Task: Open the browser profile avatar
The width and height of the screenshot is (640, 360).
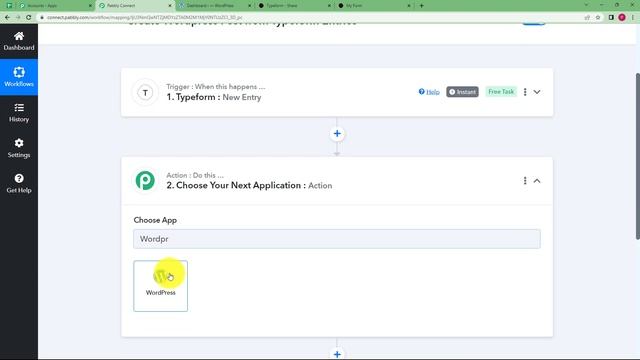Action: click(x=622, y=18)
